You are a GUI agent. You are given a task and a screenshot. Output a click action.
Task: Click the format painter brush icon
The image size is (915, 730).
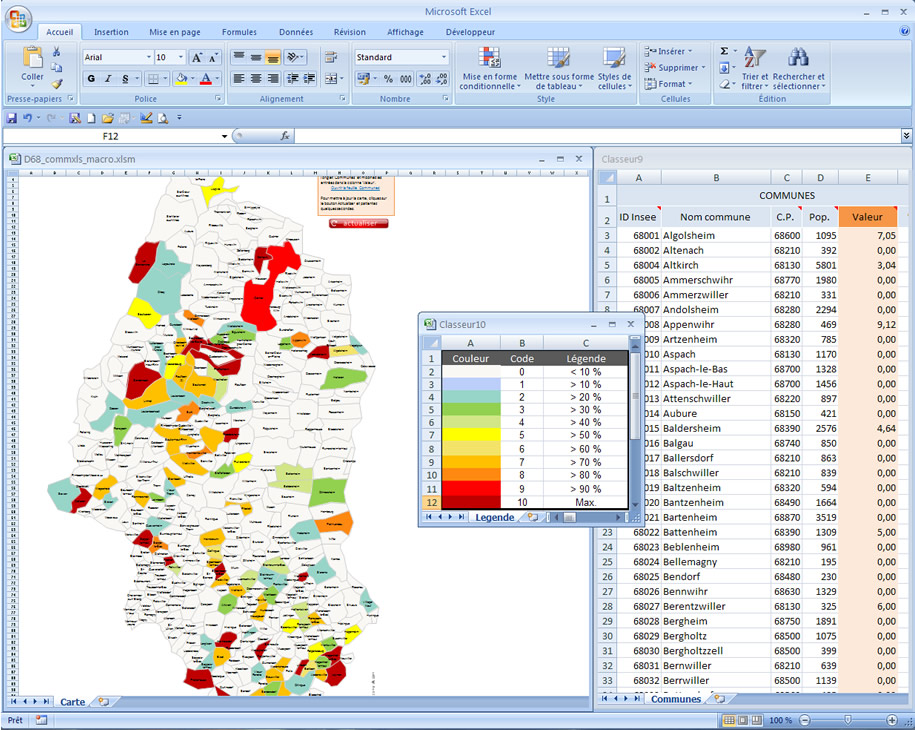57,83
